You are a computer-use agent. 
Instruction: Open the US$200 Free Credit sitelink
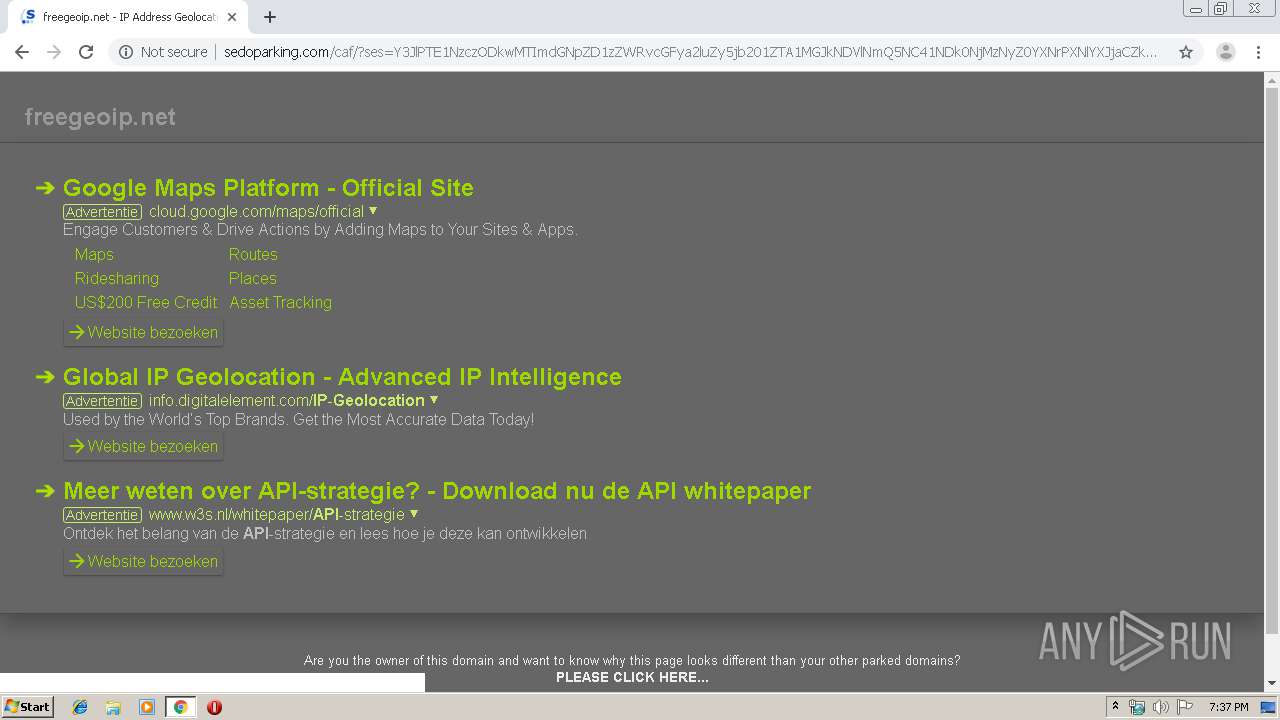click(146, 303)
